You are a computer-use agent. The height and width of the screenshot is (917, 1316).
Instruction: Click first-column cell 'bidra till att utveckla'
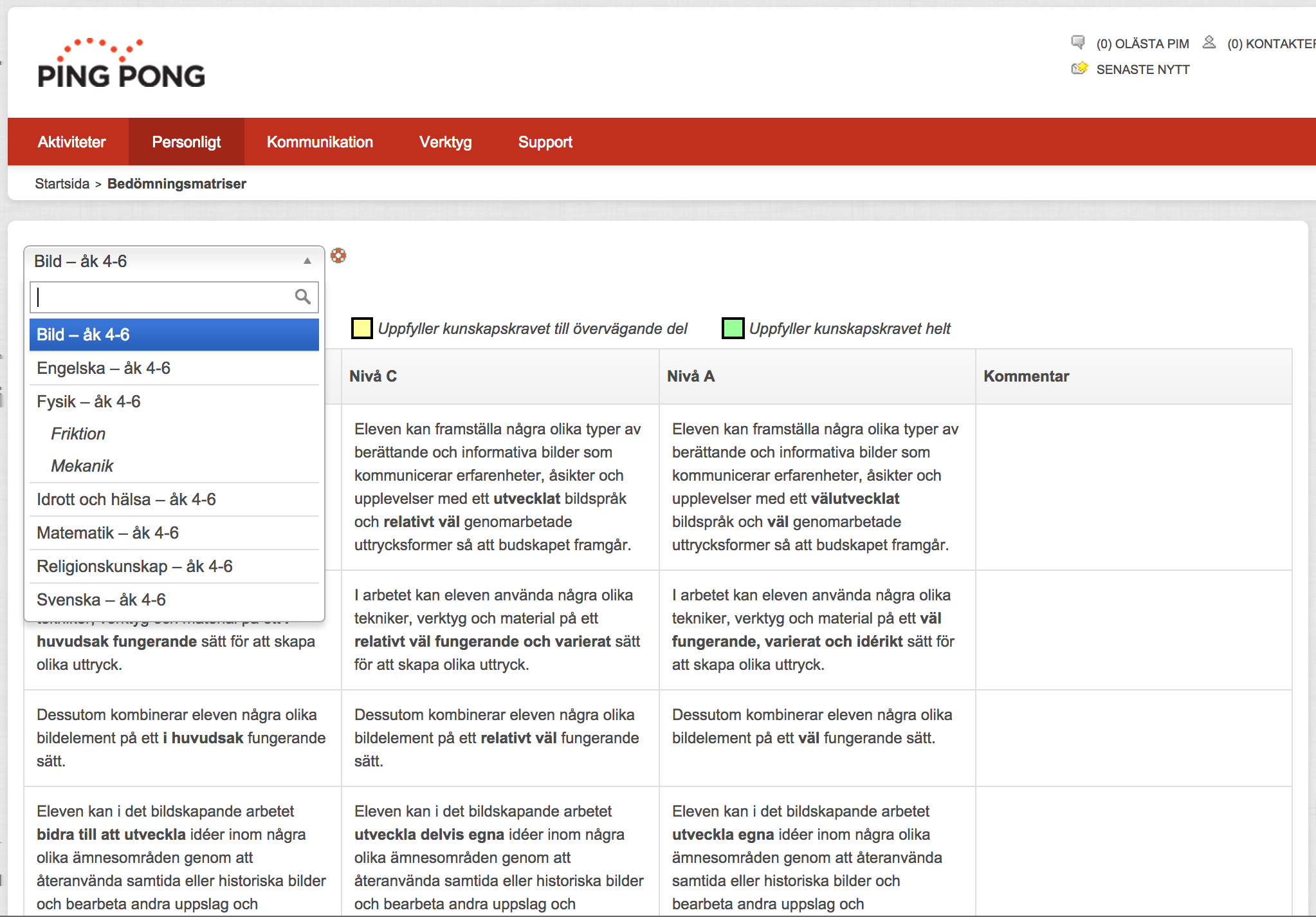(x=183, y=851)
